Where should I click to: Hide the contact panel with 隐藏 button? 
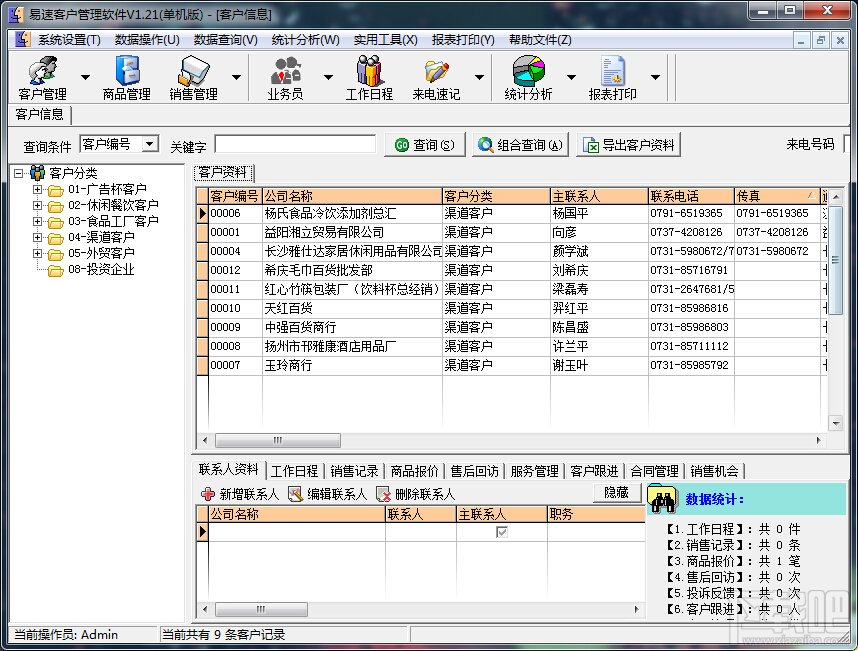617,492
